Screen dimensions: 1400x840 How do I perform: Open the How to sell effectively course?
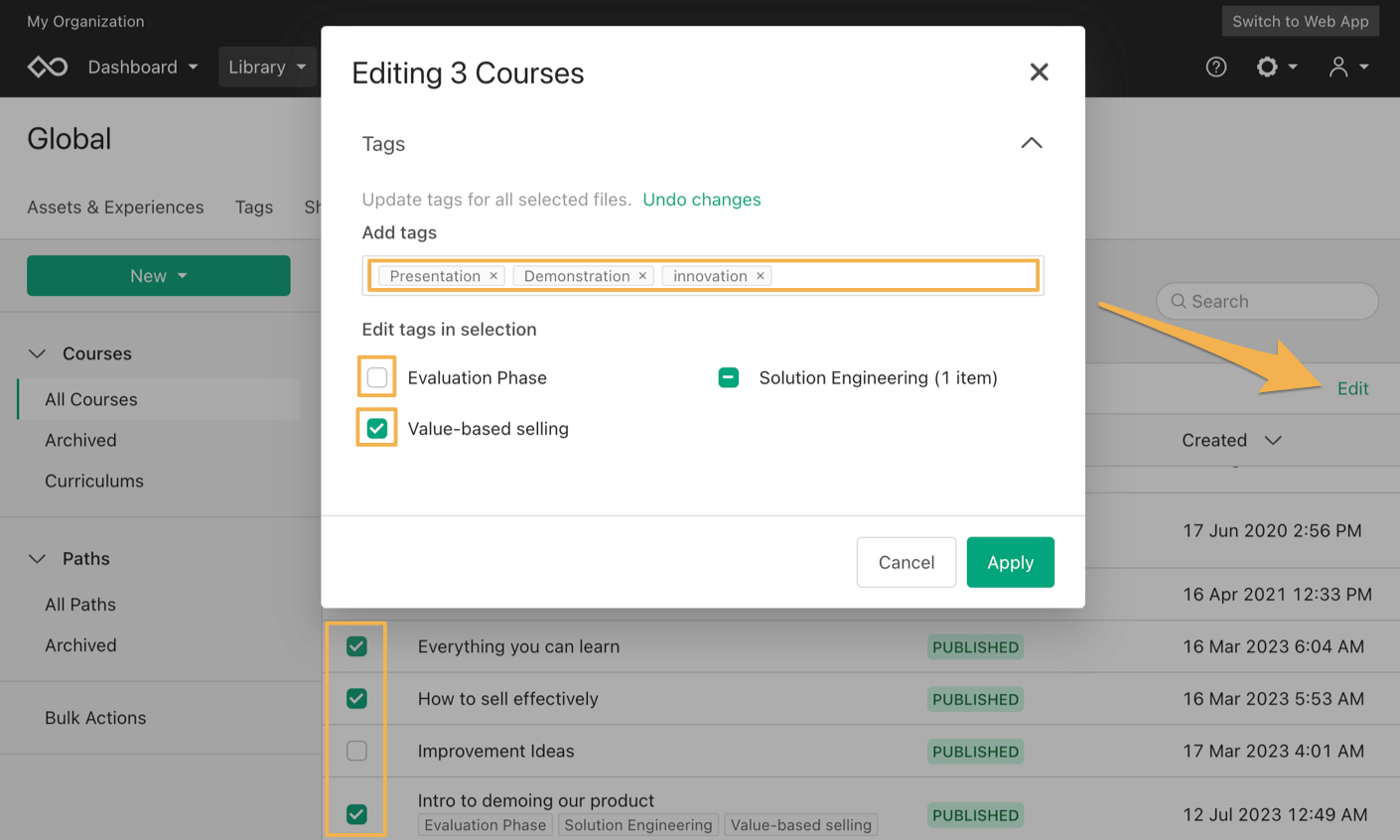pyautogui.click(x=507, y=699)
